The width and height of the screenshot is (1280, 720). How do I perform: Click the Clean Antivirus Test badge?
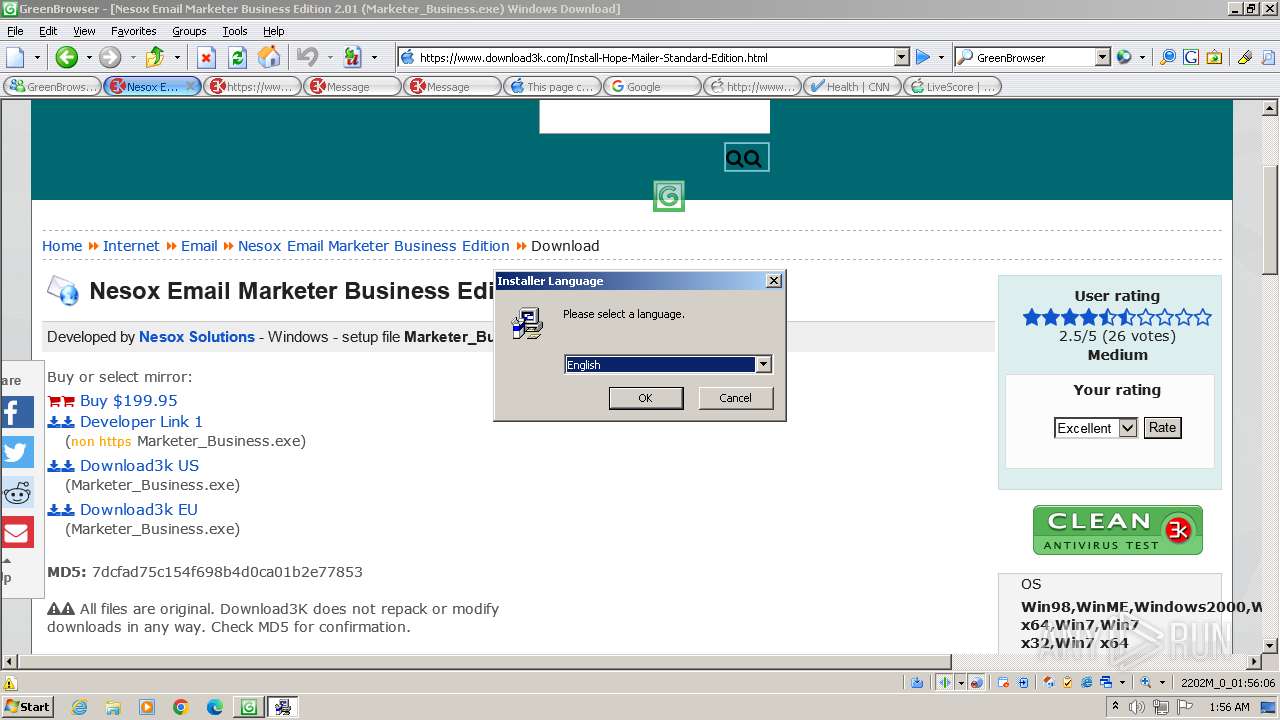pyautogui.click(x=1117, y=530)
